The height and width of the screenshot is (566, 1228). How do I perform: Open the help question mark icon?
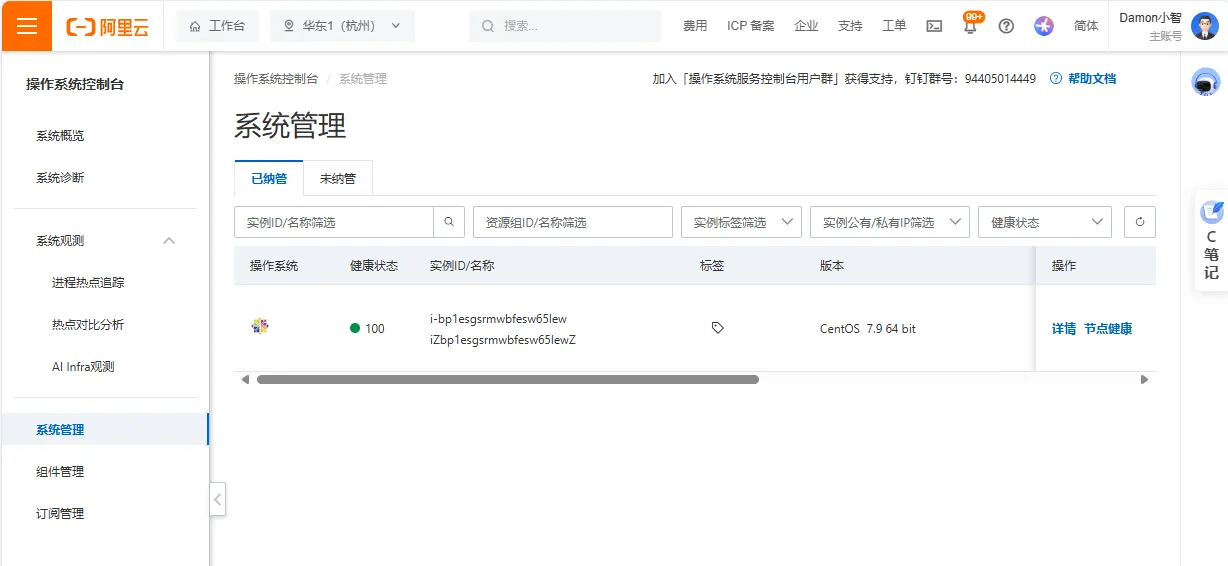pyautogui.click(x=1006, y=26)
